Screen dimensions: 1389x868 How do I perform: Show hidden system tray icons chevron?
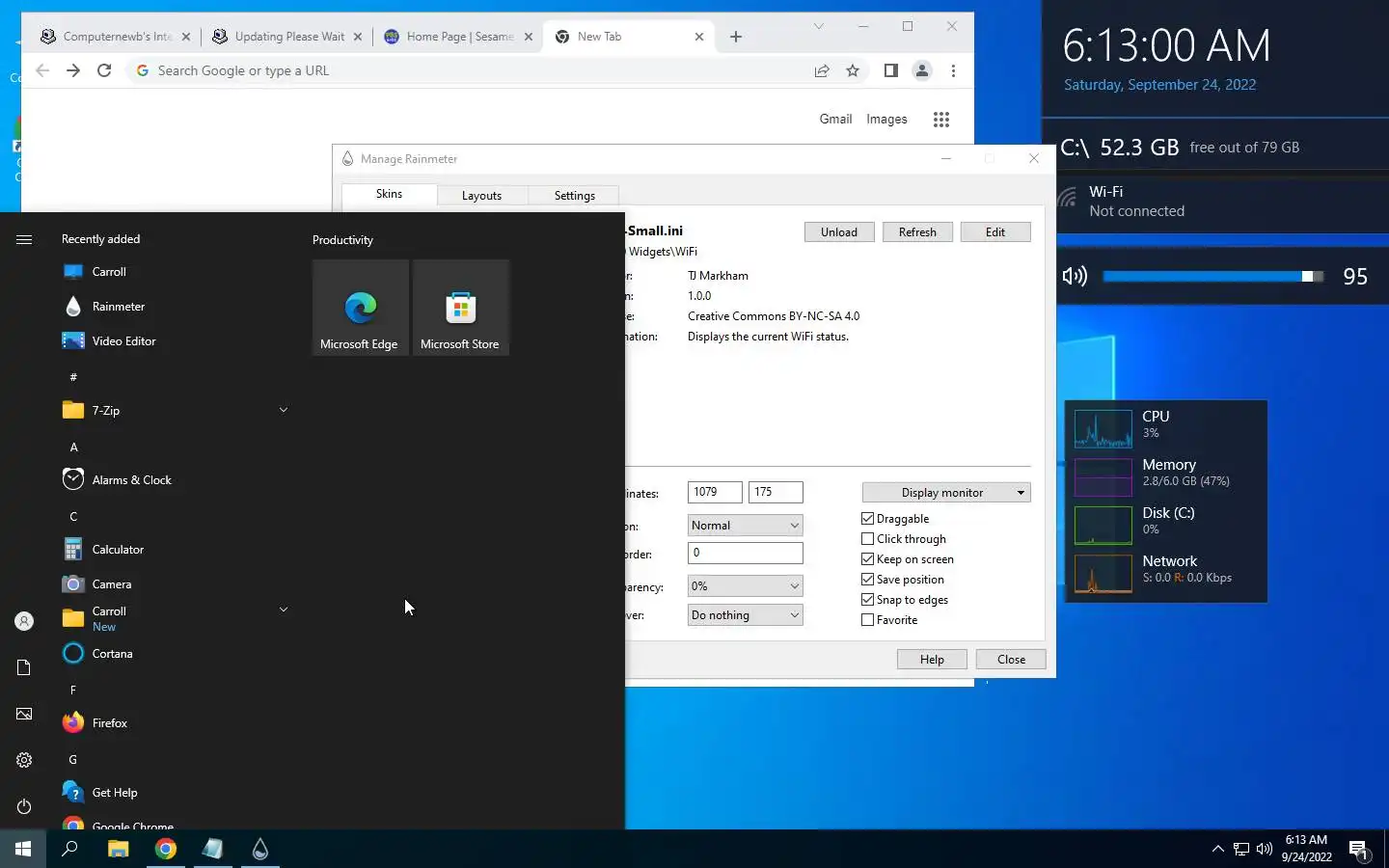coord(1217,849)
